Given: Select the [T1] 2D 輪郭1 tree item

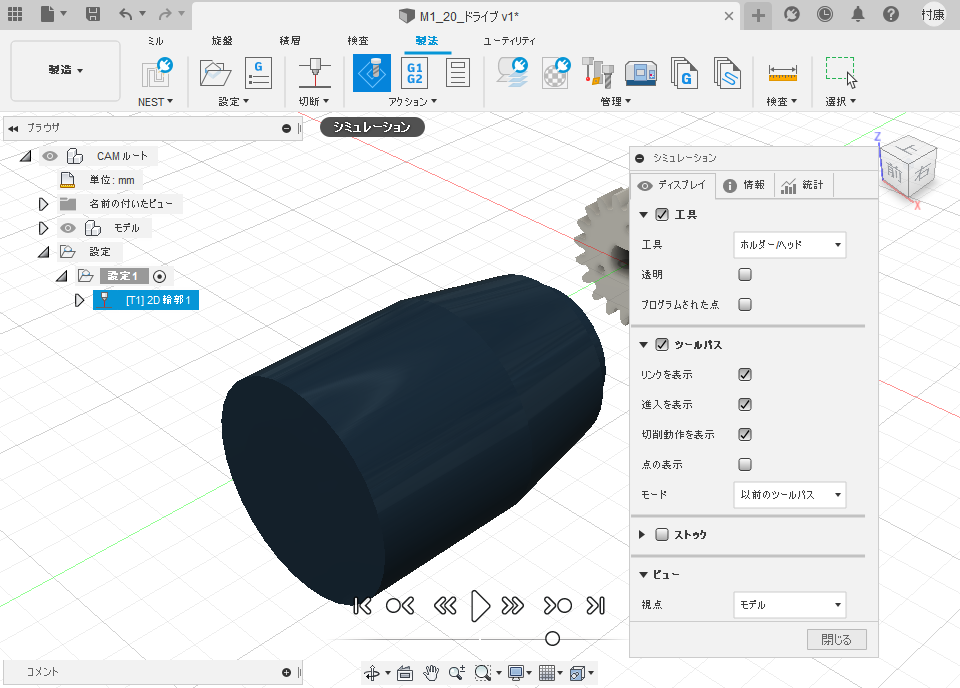Looking at the screenshot, I should click(x=146, y=300).
